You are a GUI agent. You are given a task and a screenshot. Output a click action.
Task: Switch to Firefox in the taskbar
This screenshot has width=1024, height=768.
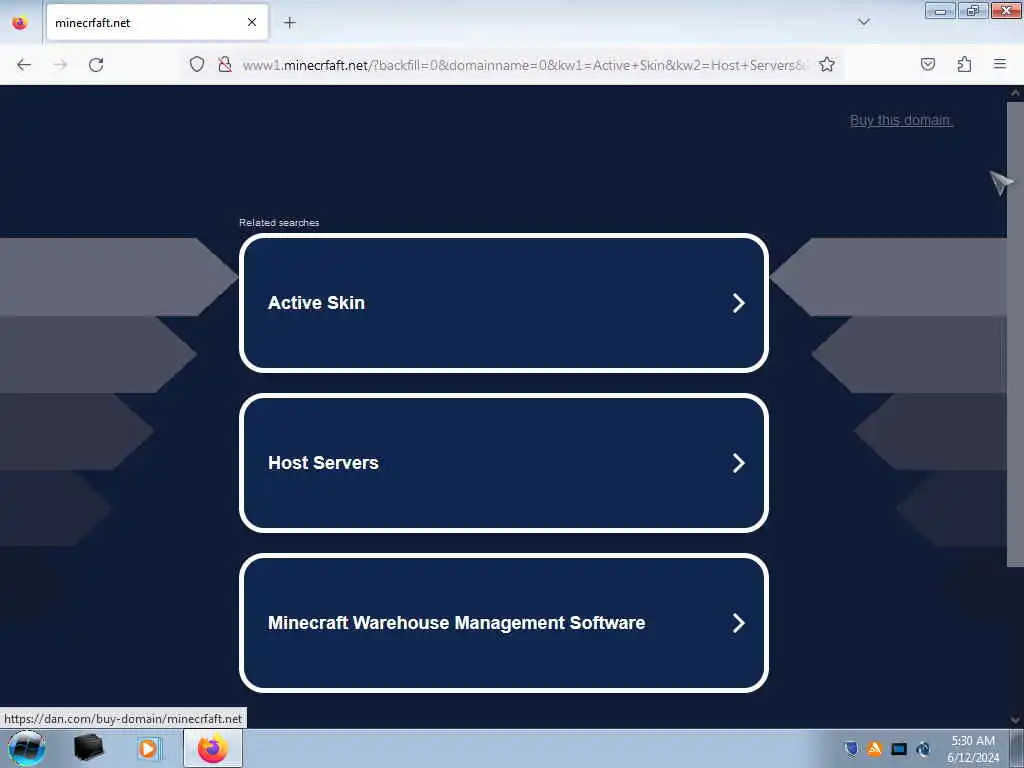(x=213, y=748)
